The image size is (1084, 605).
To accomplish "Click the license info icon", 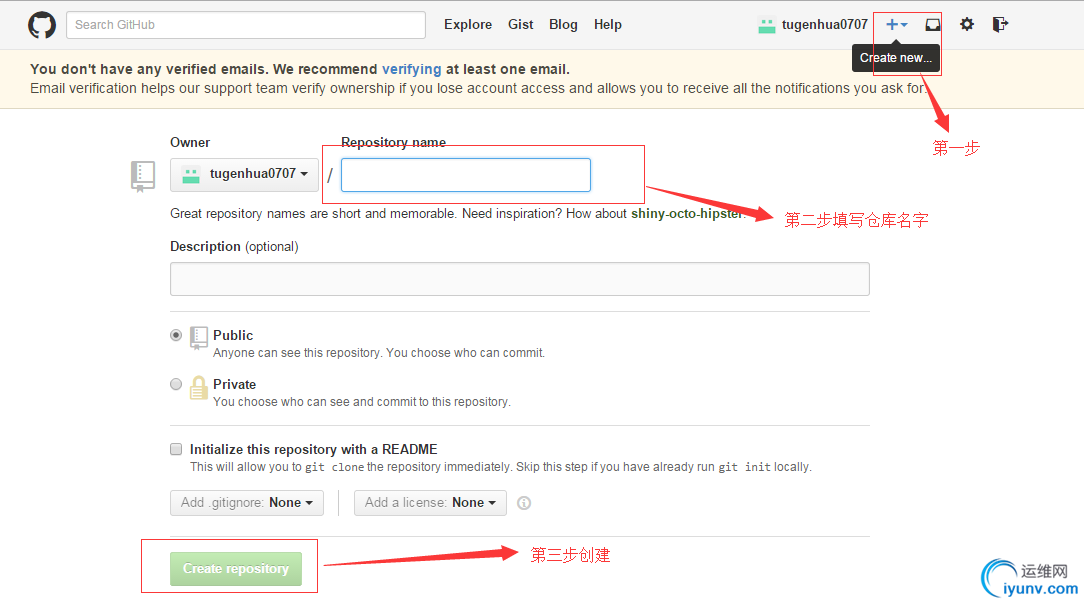I will click(524, 503).
